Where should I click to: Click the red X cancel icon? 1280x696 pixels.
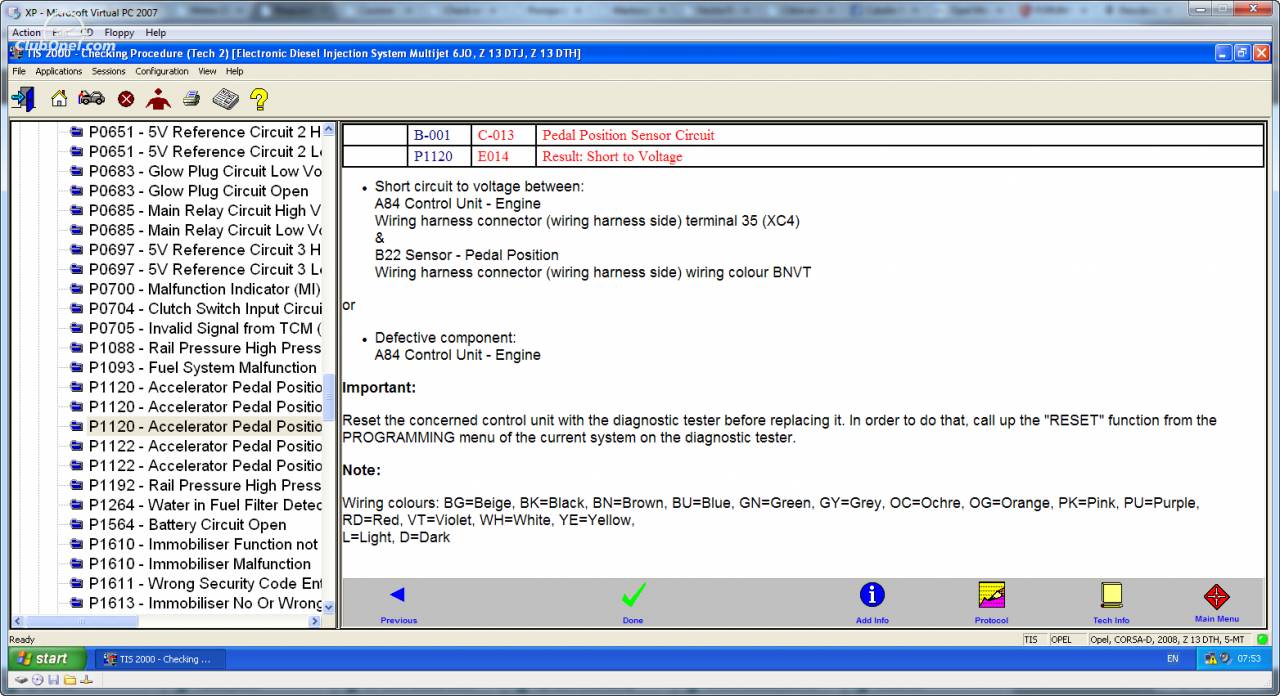pyautogui.click(x=126, y=99)
